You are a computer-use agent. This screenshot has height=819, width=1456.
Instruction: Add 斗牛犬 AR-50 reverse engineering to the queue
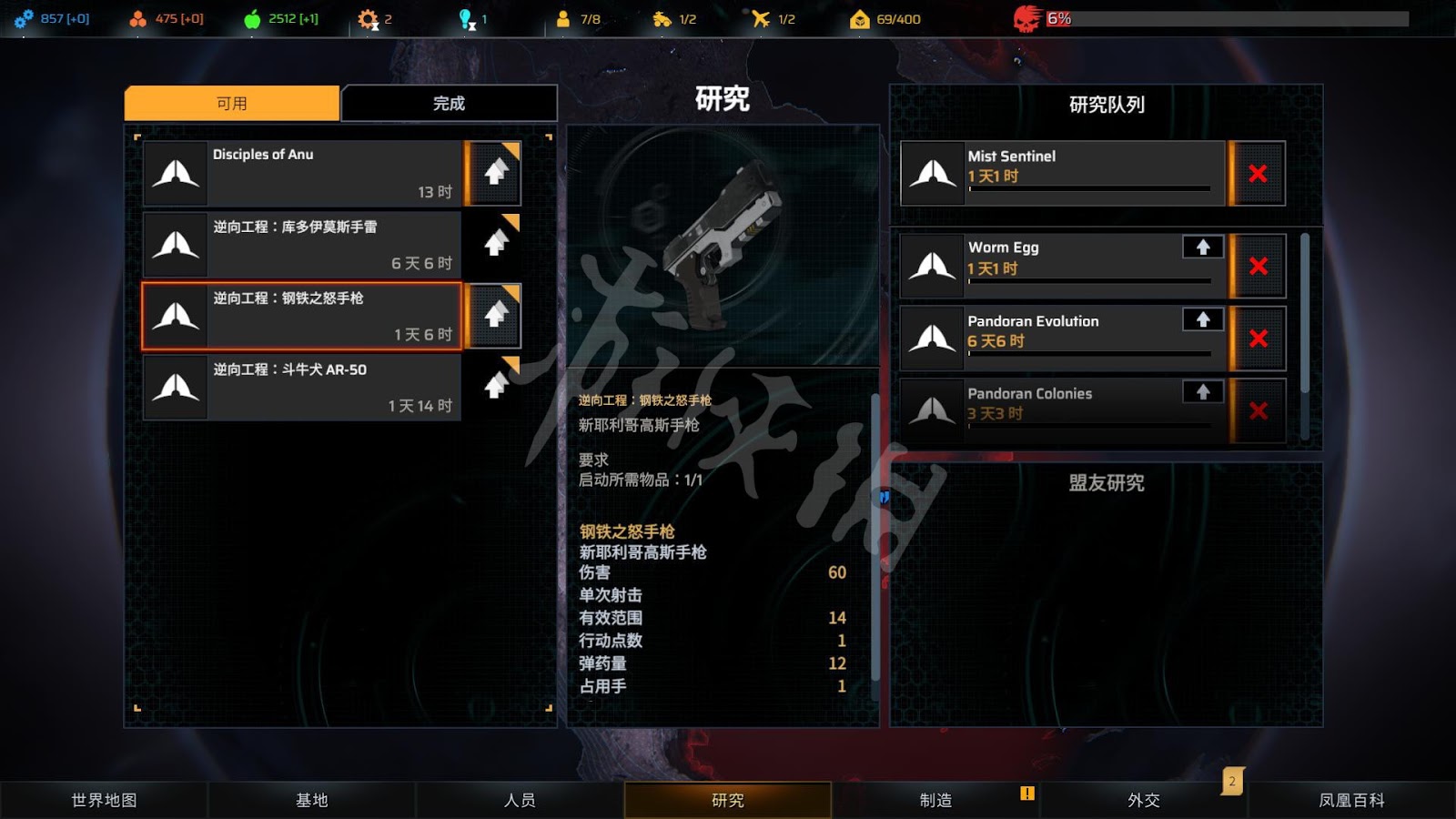[495, 387]
